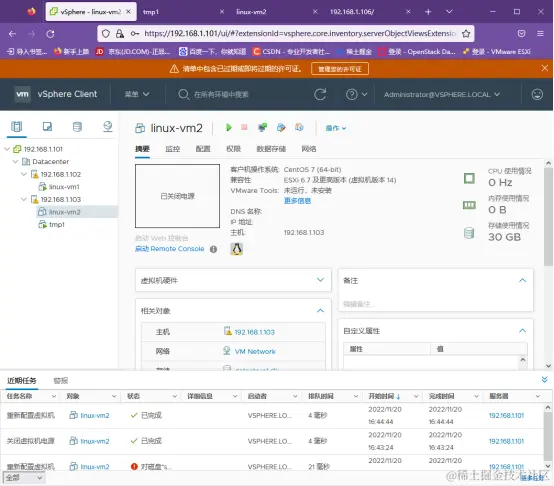The width and height of the screenshot is (554, 486).
Task: Open the help question mark menu
Action: [356, 94]
